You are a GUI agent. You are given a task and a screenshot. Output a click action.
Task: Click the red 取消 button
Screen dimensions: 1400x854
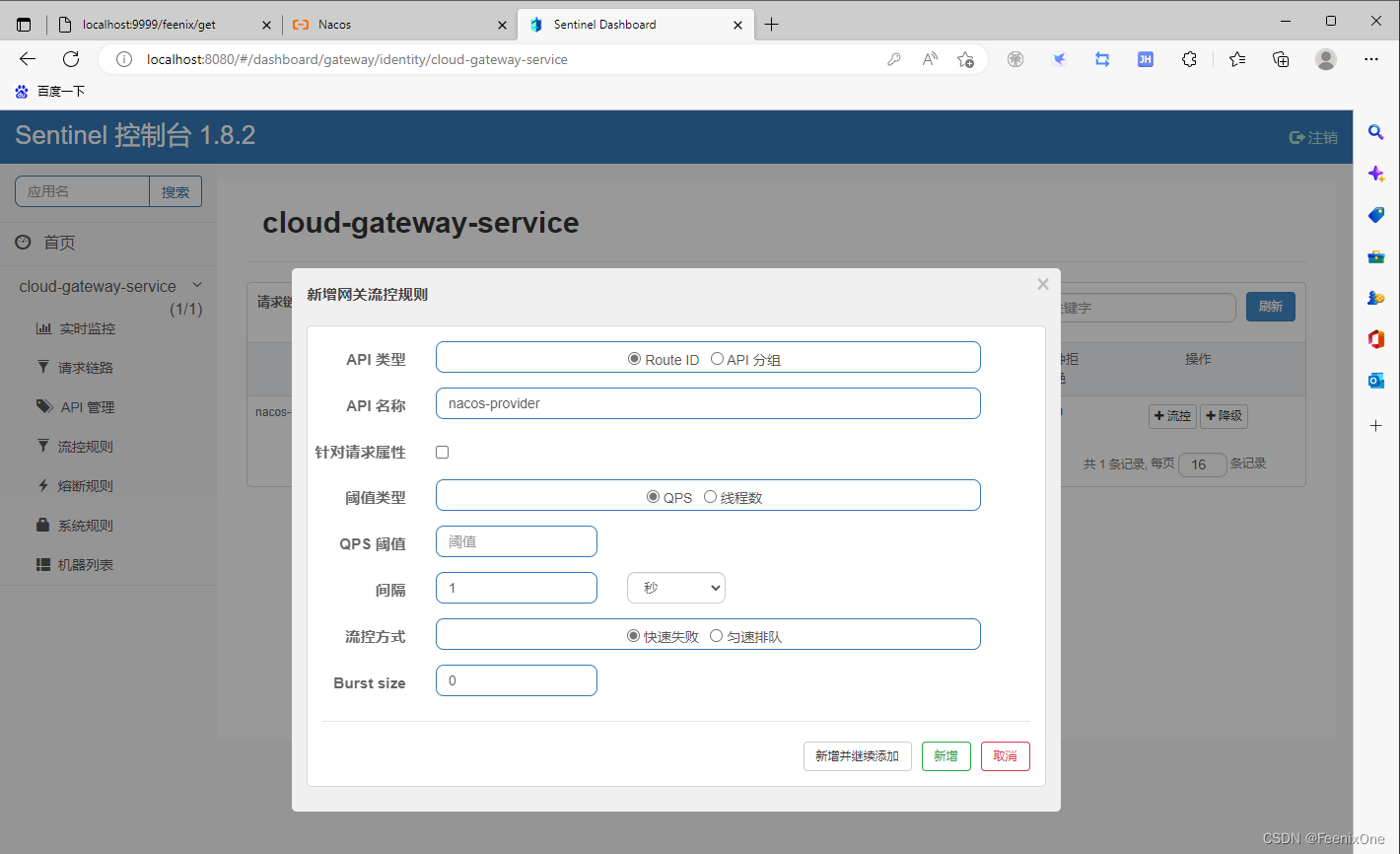pos(1006,756)
